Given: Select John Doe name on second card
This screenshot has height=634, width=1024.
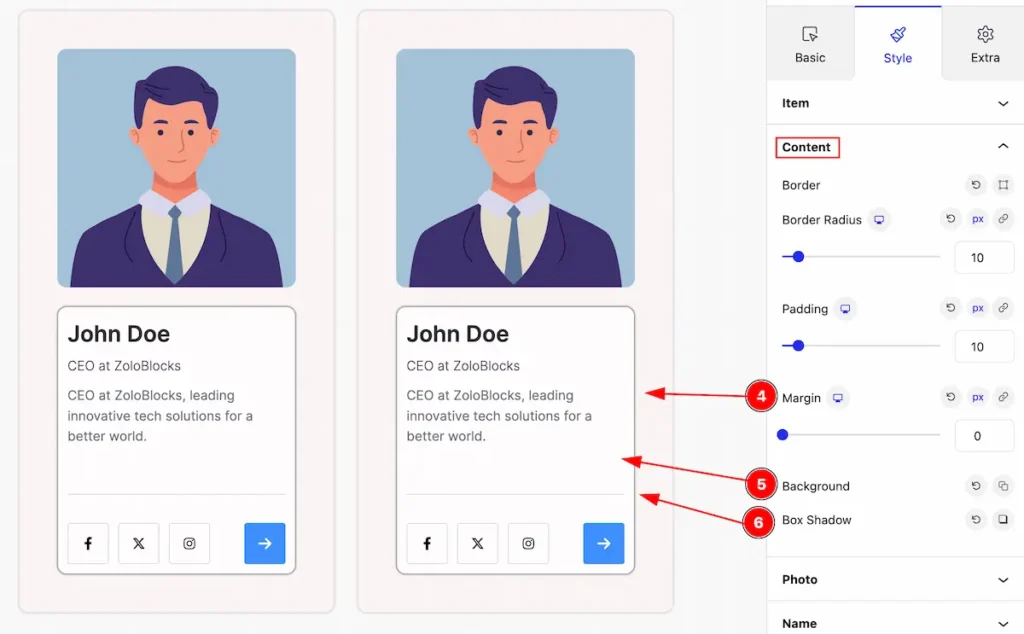Looking at the screenshot, I should point(458,334).
